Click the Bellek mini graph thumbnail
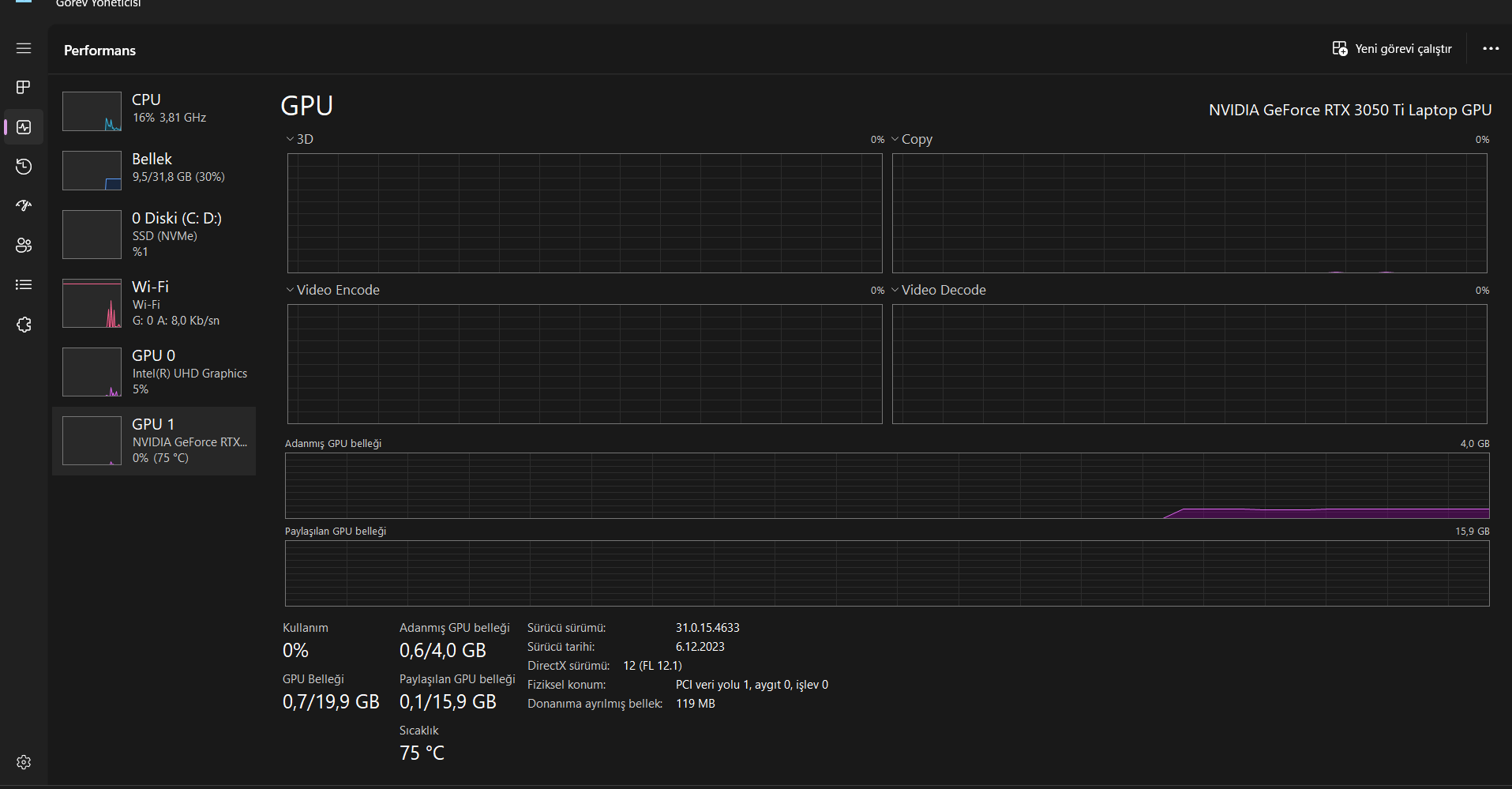 point(92,171)
